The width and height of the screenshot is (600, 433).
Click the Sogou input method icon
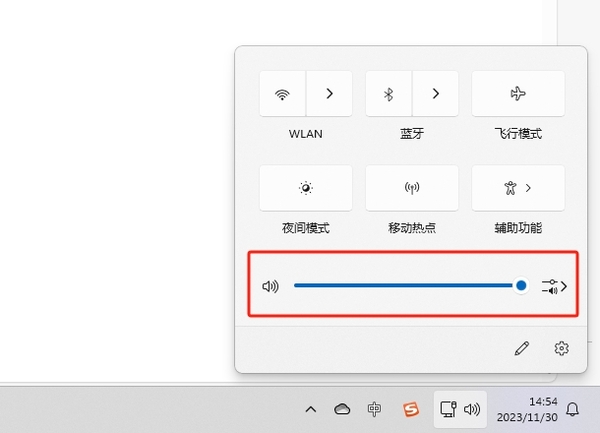[x=408, y=409]
